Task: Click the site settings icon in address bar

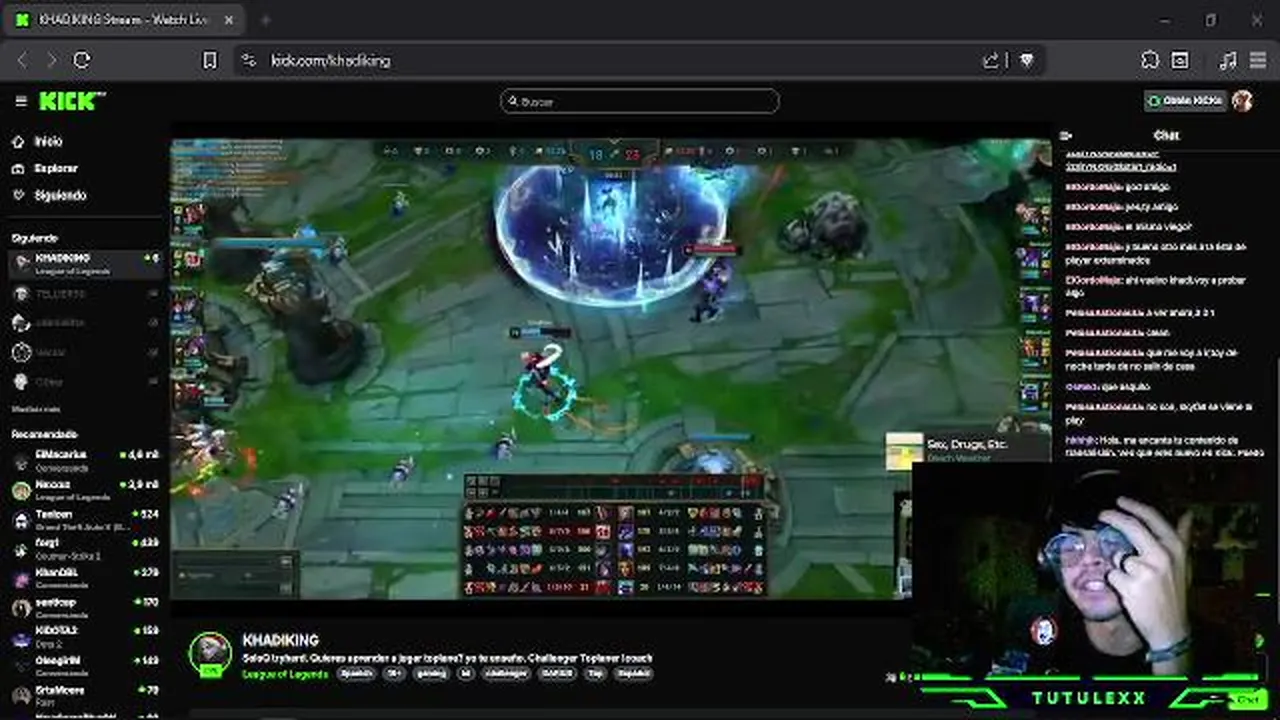Action: pos(249,60)
